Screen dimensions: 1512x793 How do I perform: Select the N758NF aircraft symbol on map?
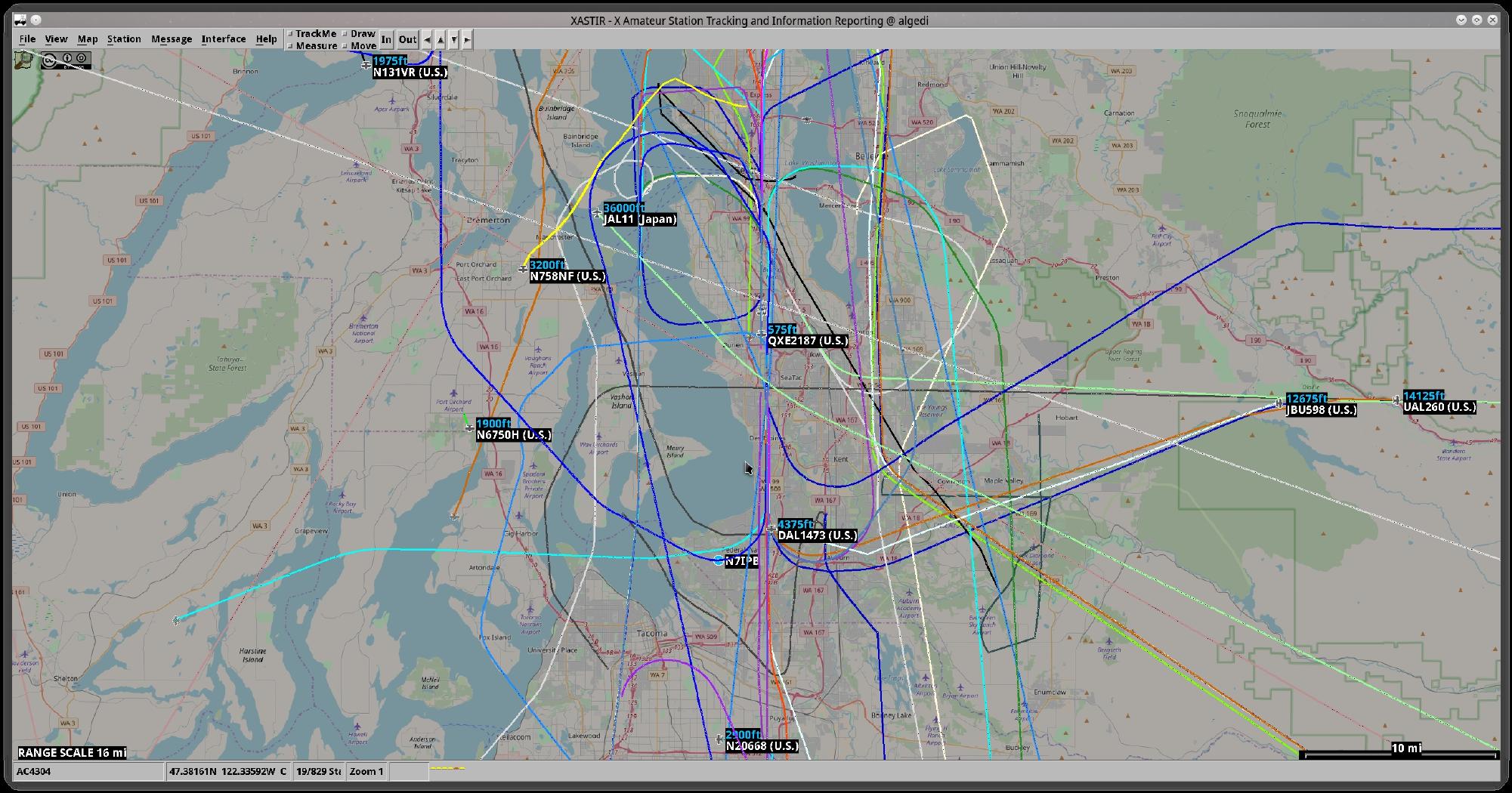point(523,269)
